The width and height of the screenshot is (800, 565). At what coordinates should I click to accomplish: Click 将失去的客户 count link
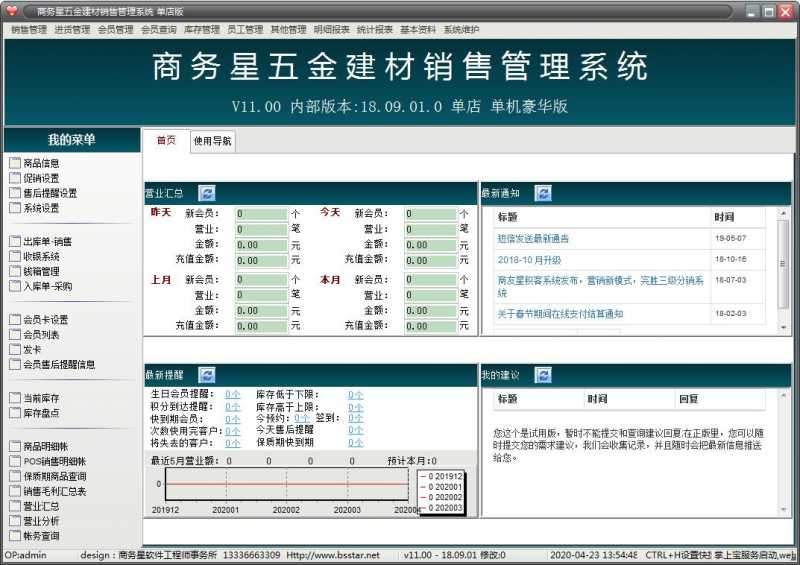pyautogui.click(x=233, y=443)
